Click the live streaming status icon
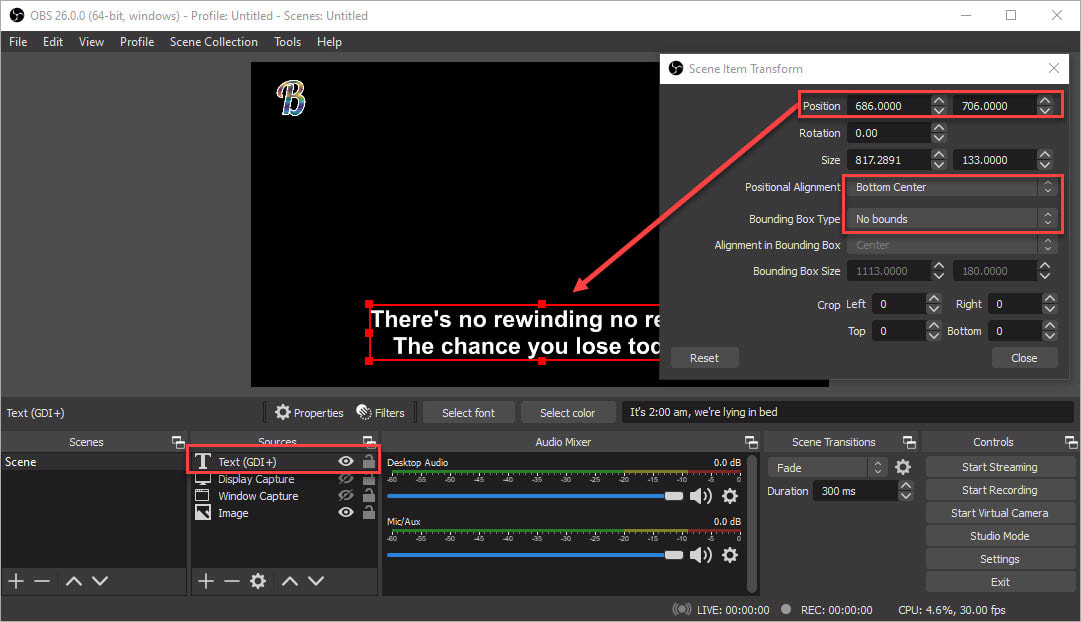Image resolution: width=1081 pixels, height=622 pixels. tap(681, 610)
